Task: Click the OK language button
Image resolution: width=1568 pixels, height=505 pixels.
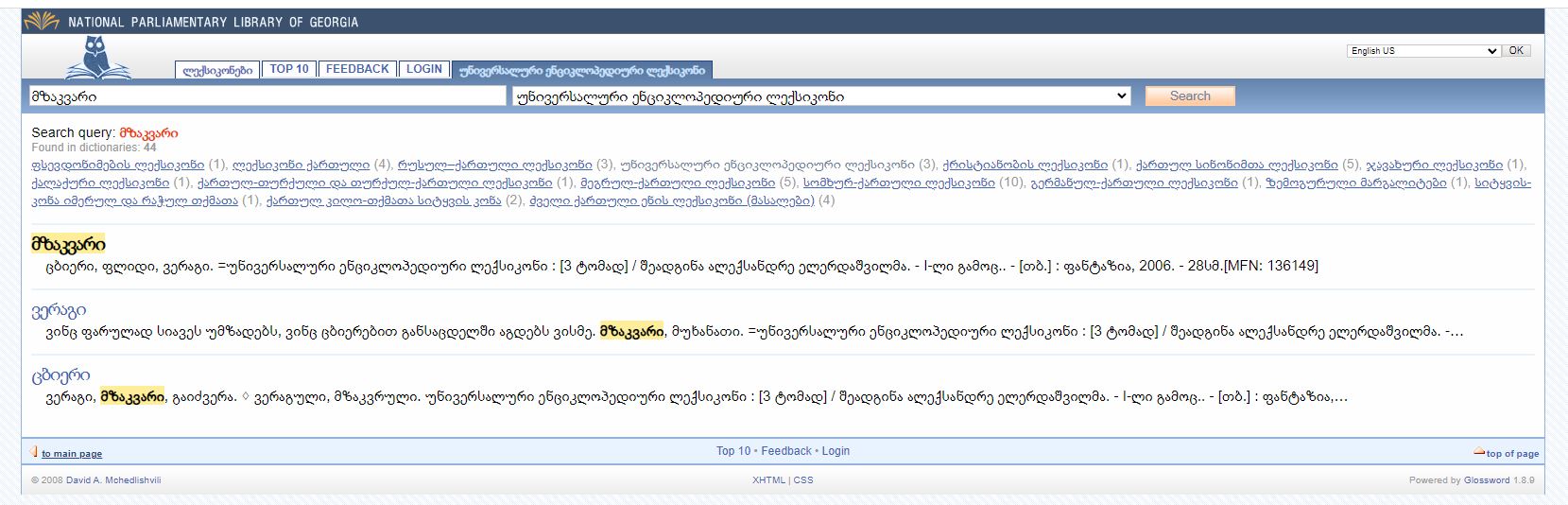Action: pyautogui.click(x=1516, y=51)
